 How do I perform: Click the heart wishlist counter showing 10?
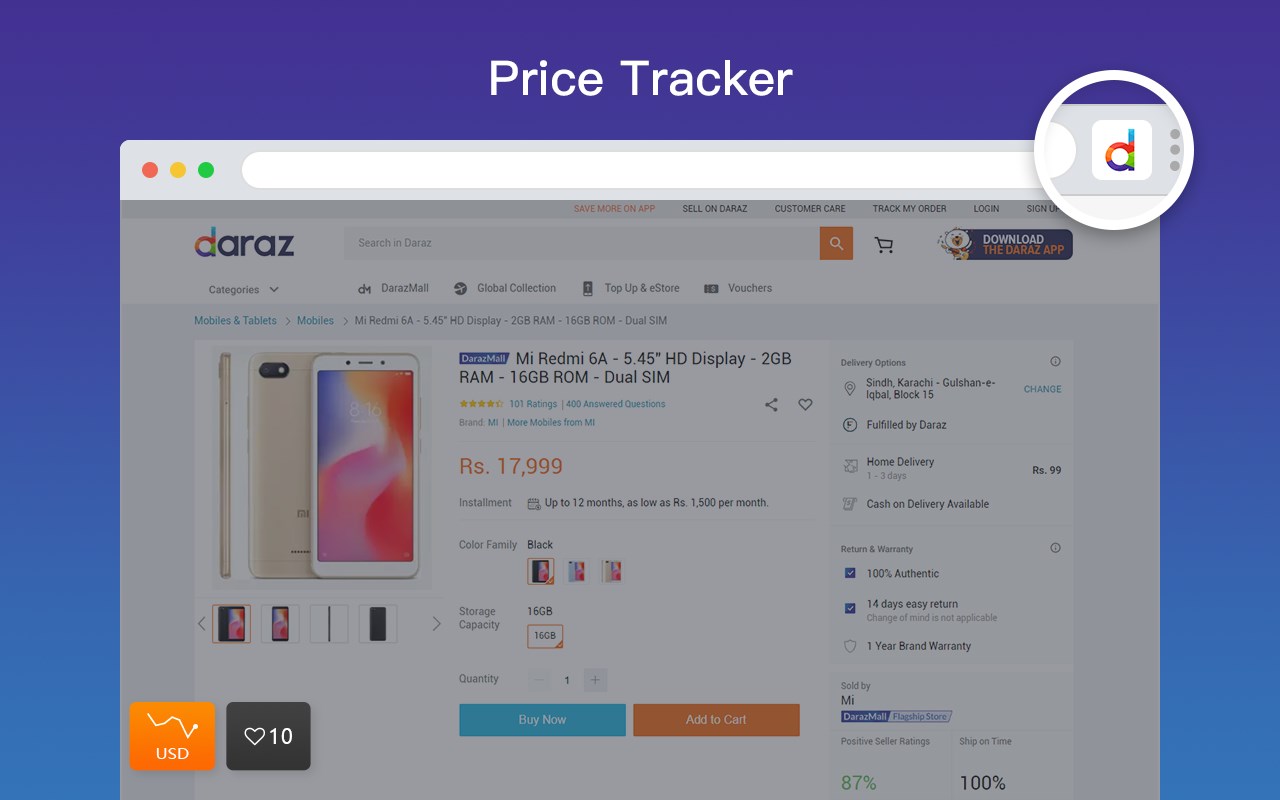tap(268, 736)
